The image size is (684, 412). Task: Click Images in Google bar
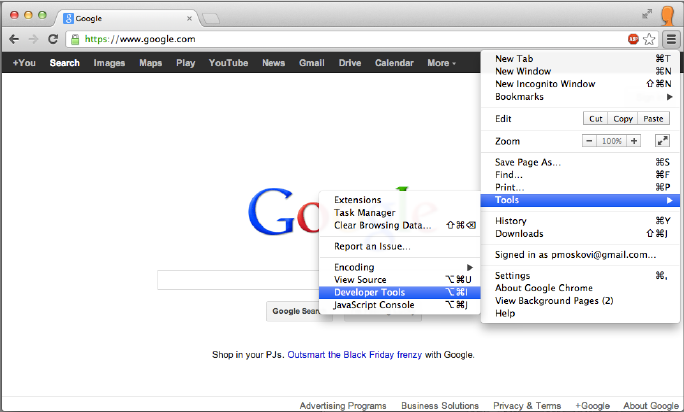tap(109, 63)
